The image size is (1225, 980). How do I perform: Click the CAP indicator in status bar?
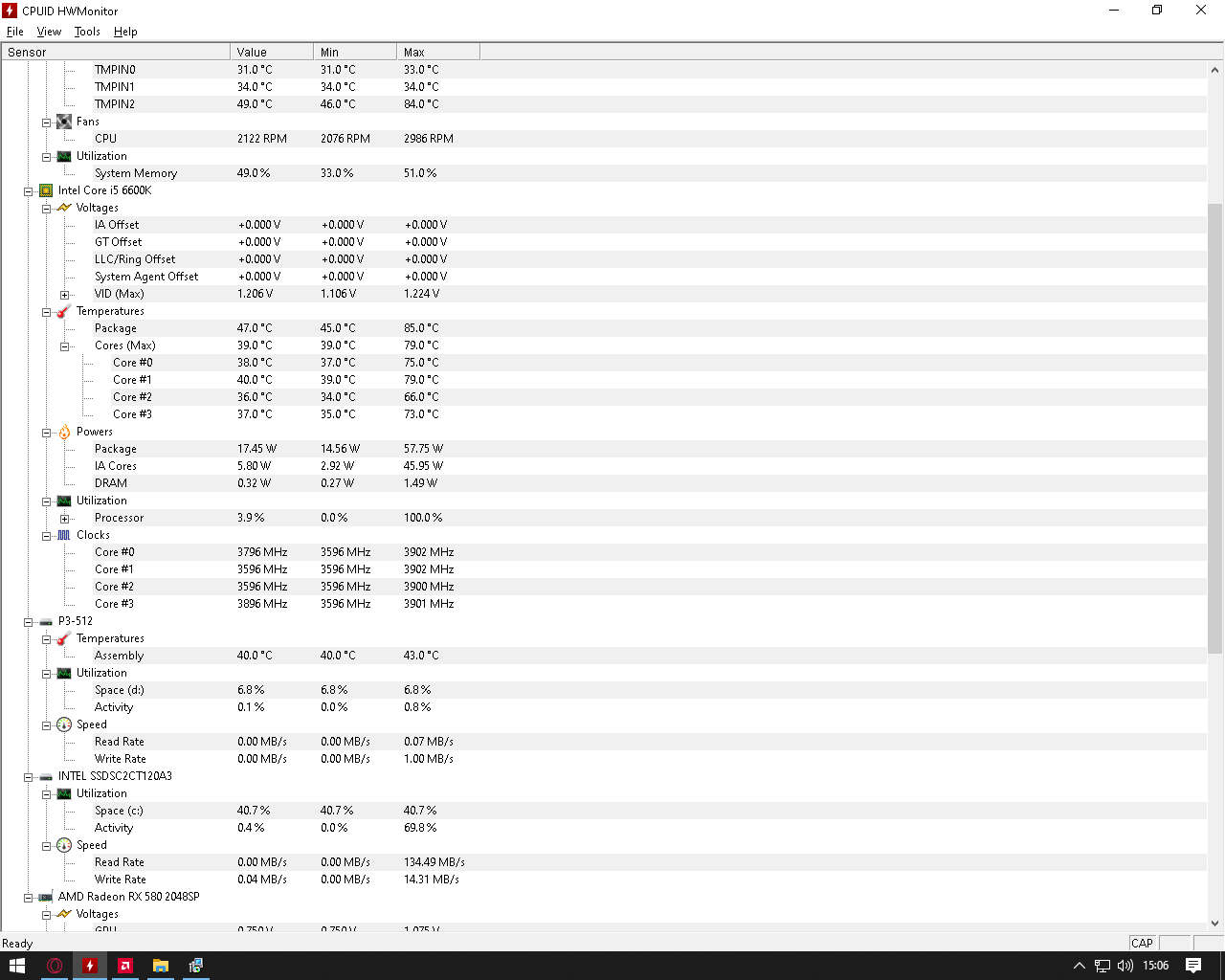coord(1143,943)
